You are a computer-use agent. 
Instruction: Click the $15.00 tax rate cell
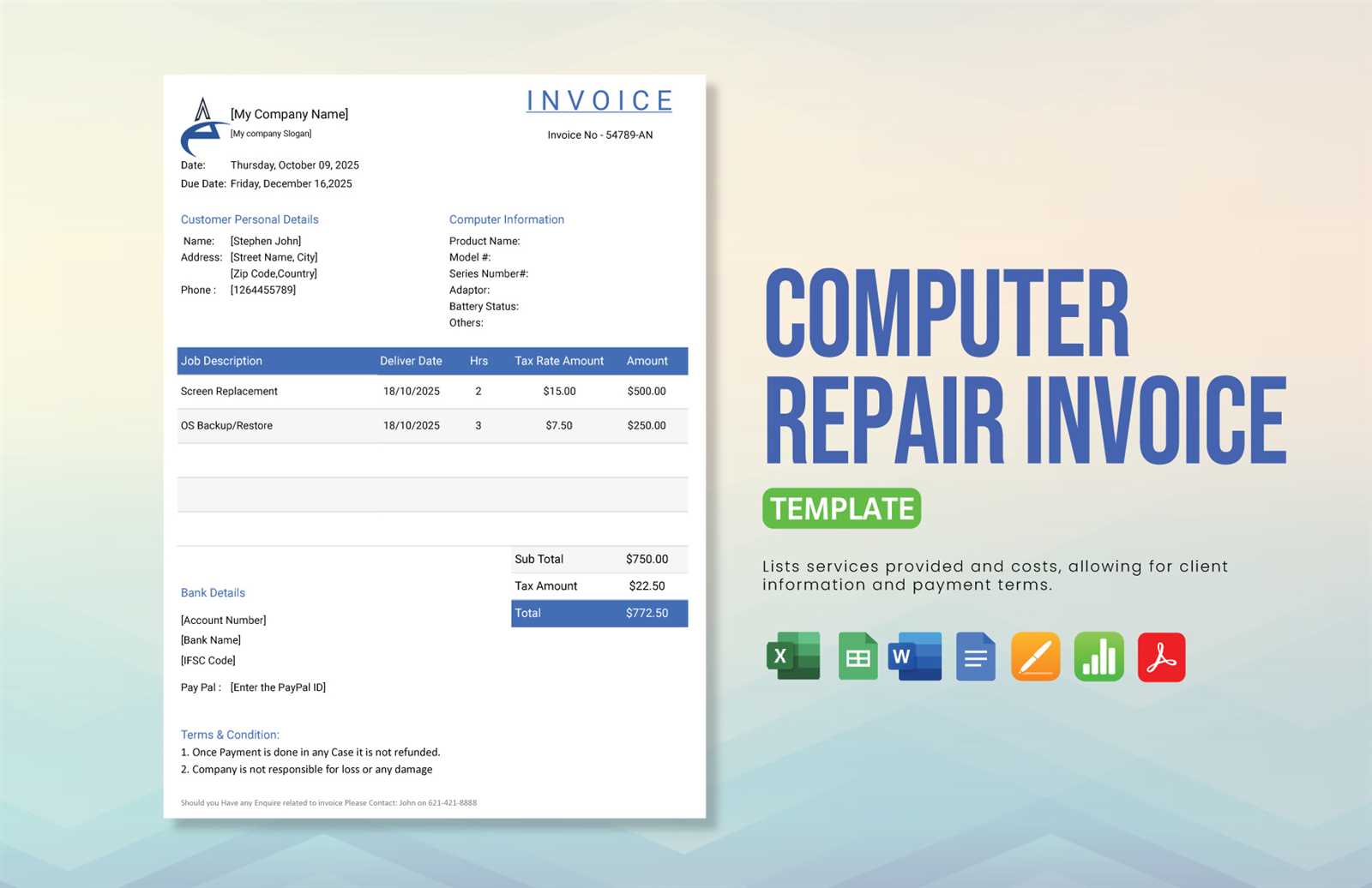pyautogui.click(x=559, y=392)
